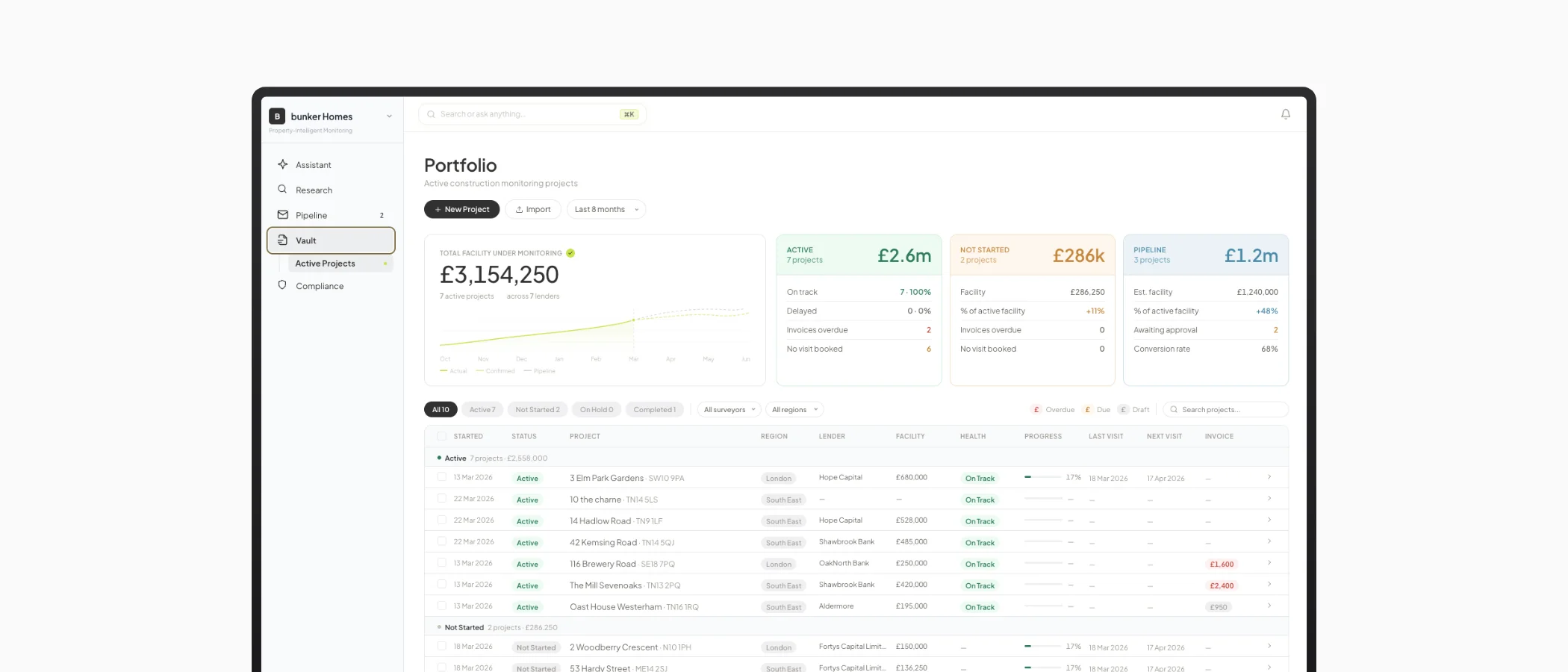1568x672 pixels.
Task: Click the Vault document icon
Action: tap(282, 240)
